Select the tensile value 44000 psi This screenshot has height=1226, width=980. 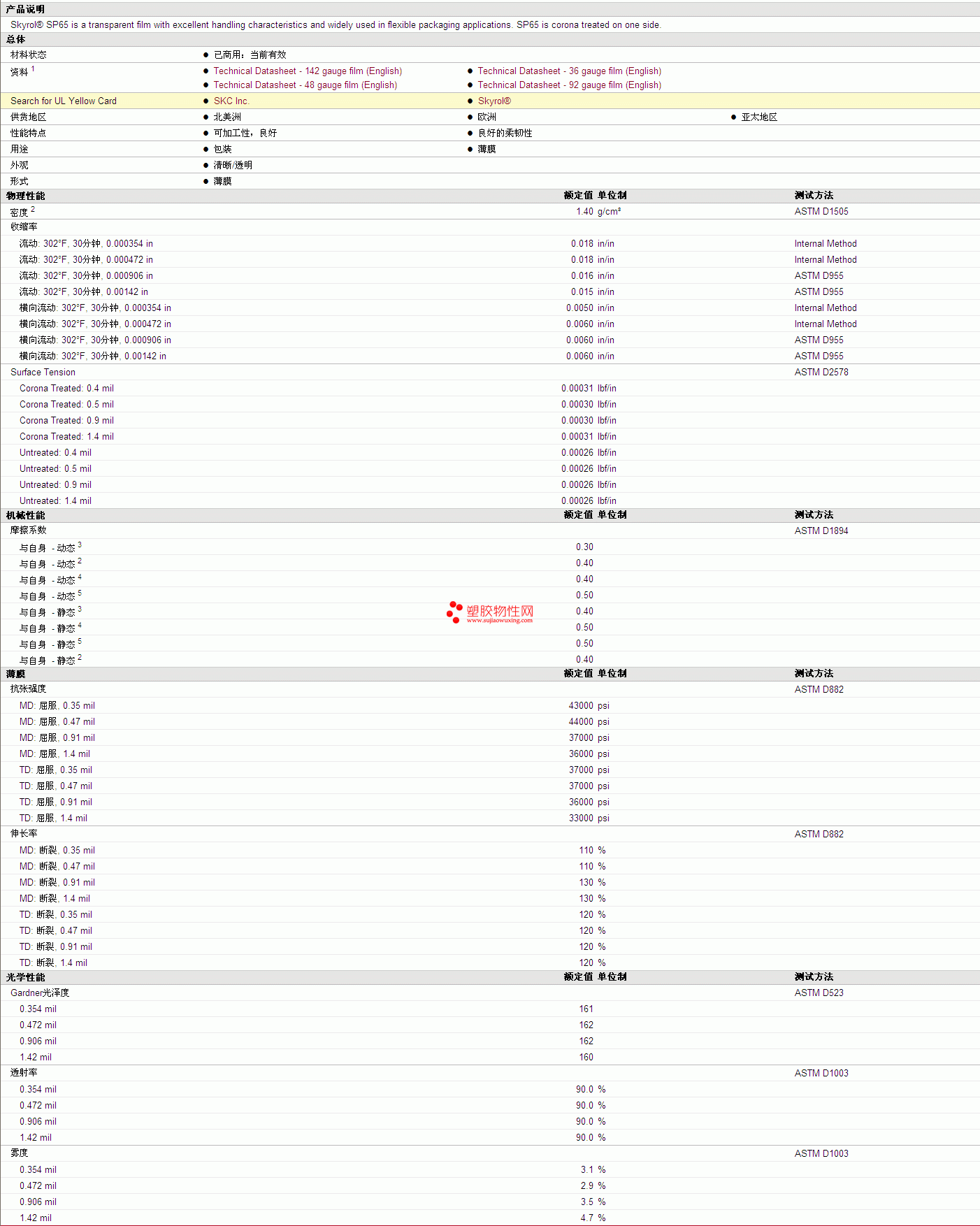pos(589,721)
